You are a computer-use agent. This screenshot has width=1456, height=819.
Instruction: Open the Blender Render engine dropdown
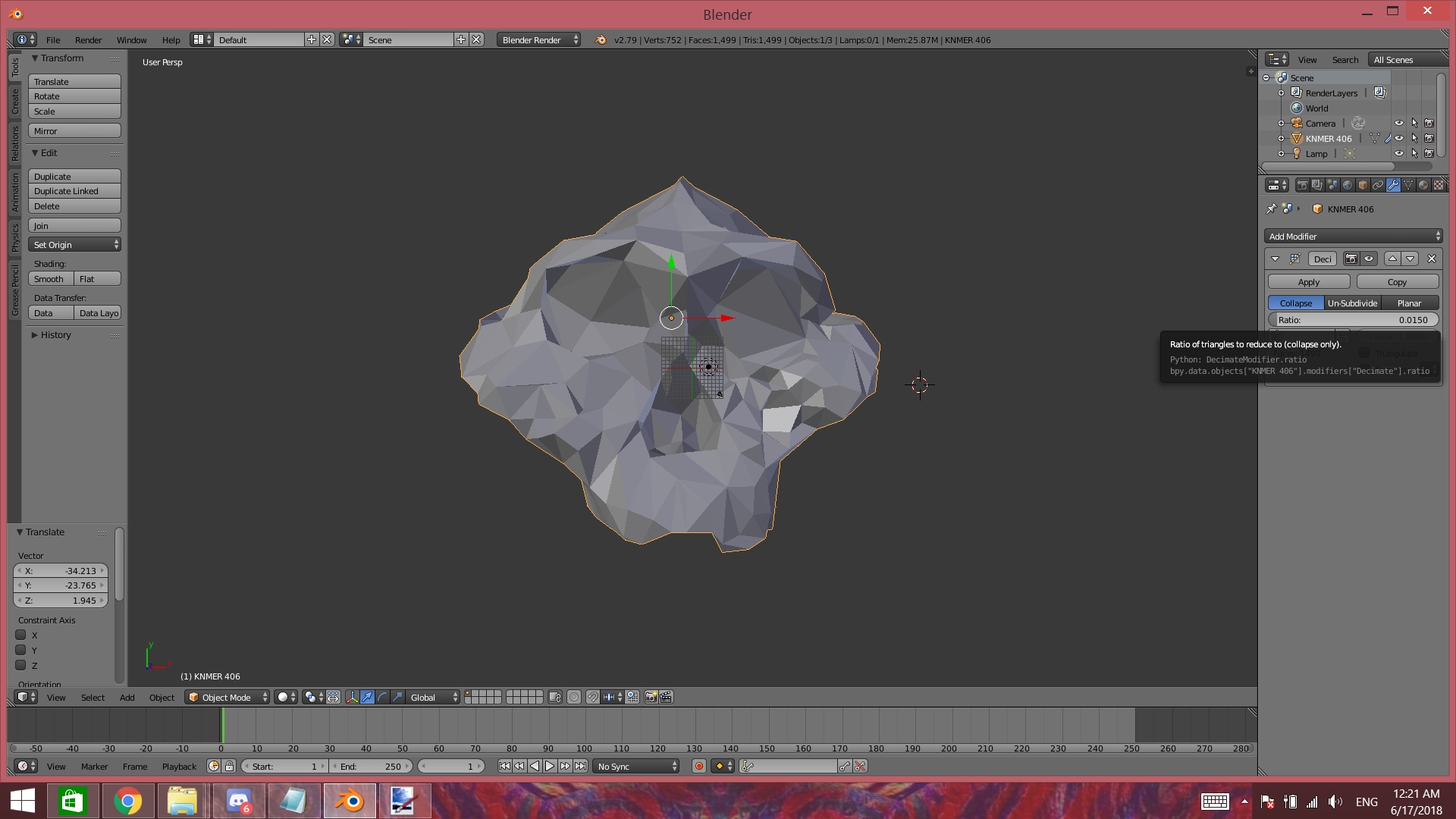(x=539, y=39)
